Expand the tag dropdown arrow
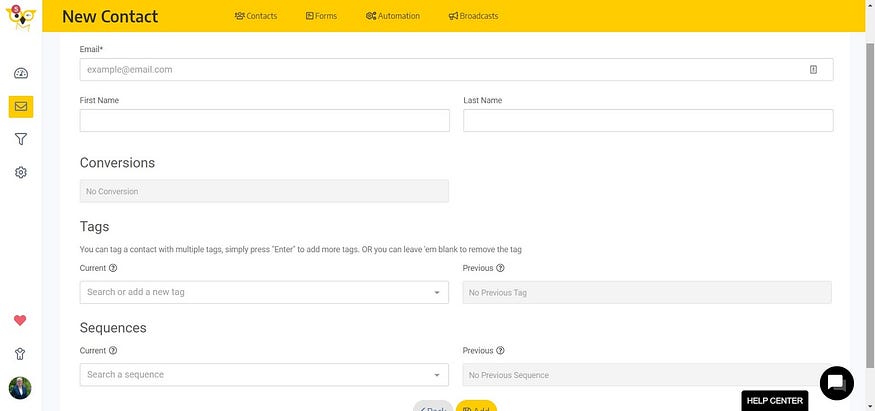Viewport: 875px width, 411px height. coord(437,293)
